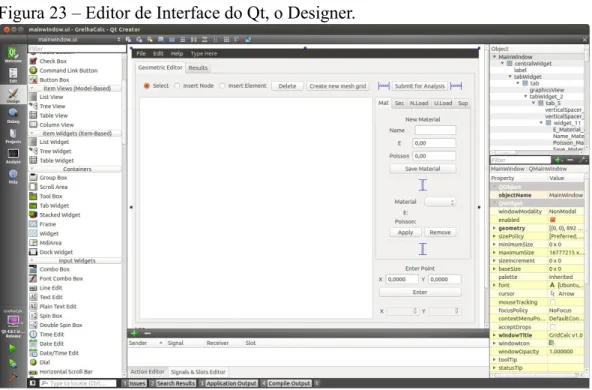Pick the Check Box widget icon
Image resolution: width=592 pixels, height=390 pixels.
(33, 61)
